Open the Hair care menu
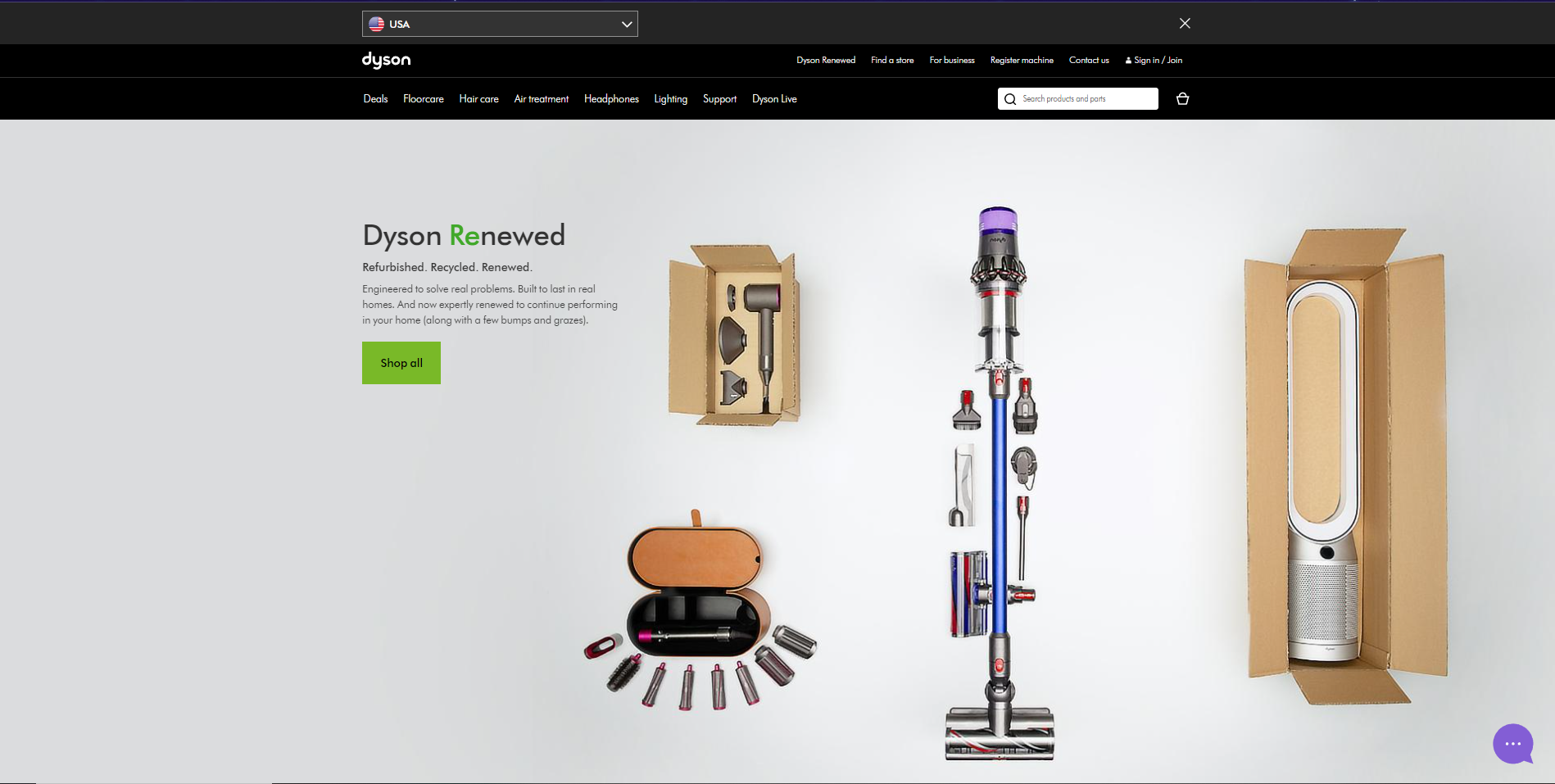This screenshot has height=784, width=1555. coord(478,99)
